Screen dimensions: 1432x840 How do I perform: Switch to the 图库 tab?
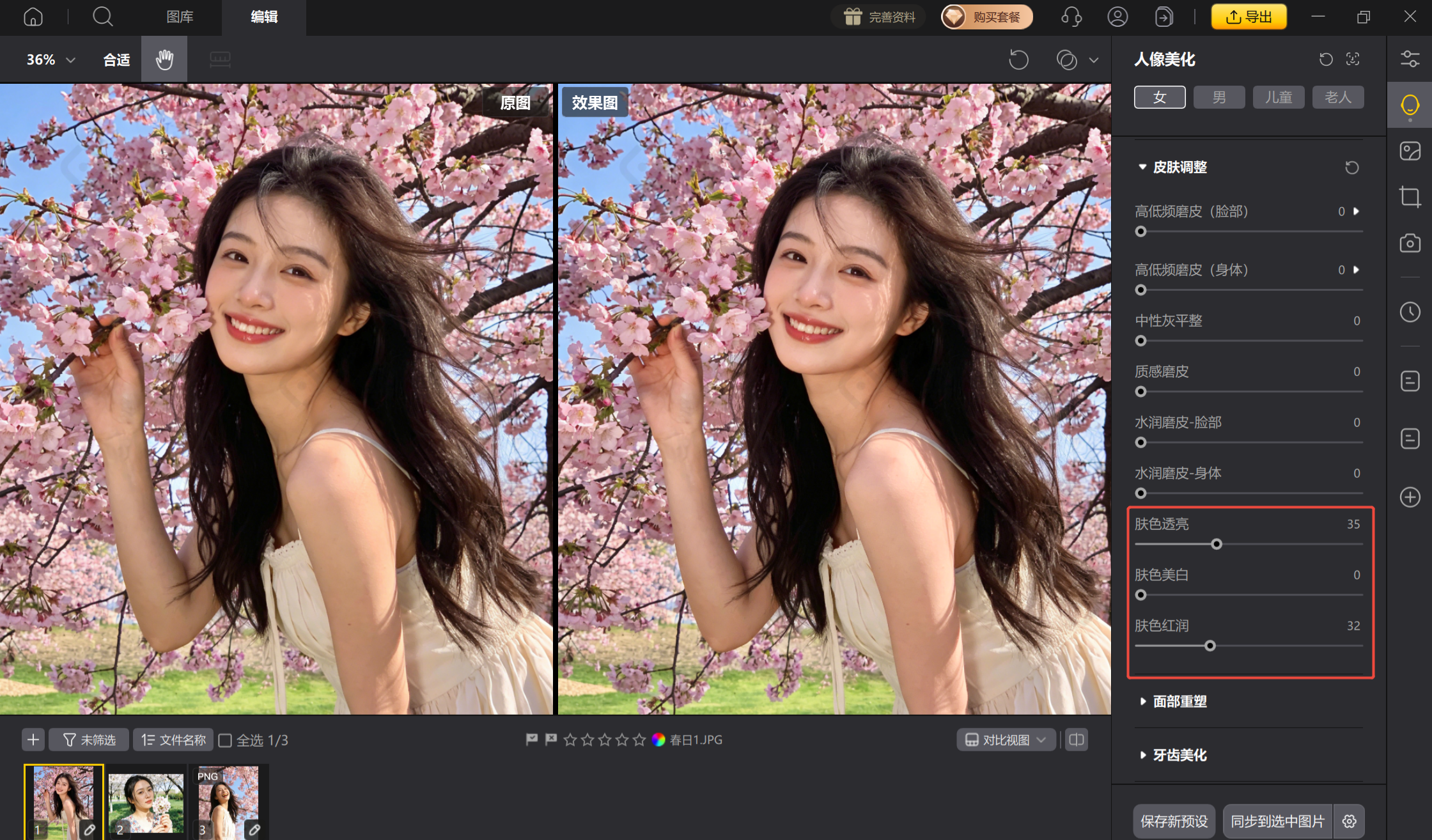point(180,17)
